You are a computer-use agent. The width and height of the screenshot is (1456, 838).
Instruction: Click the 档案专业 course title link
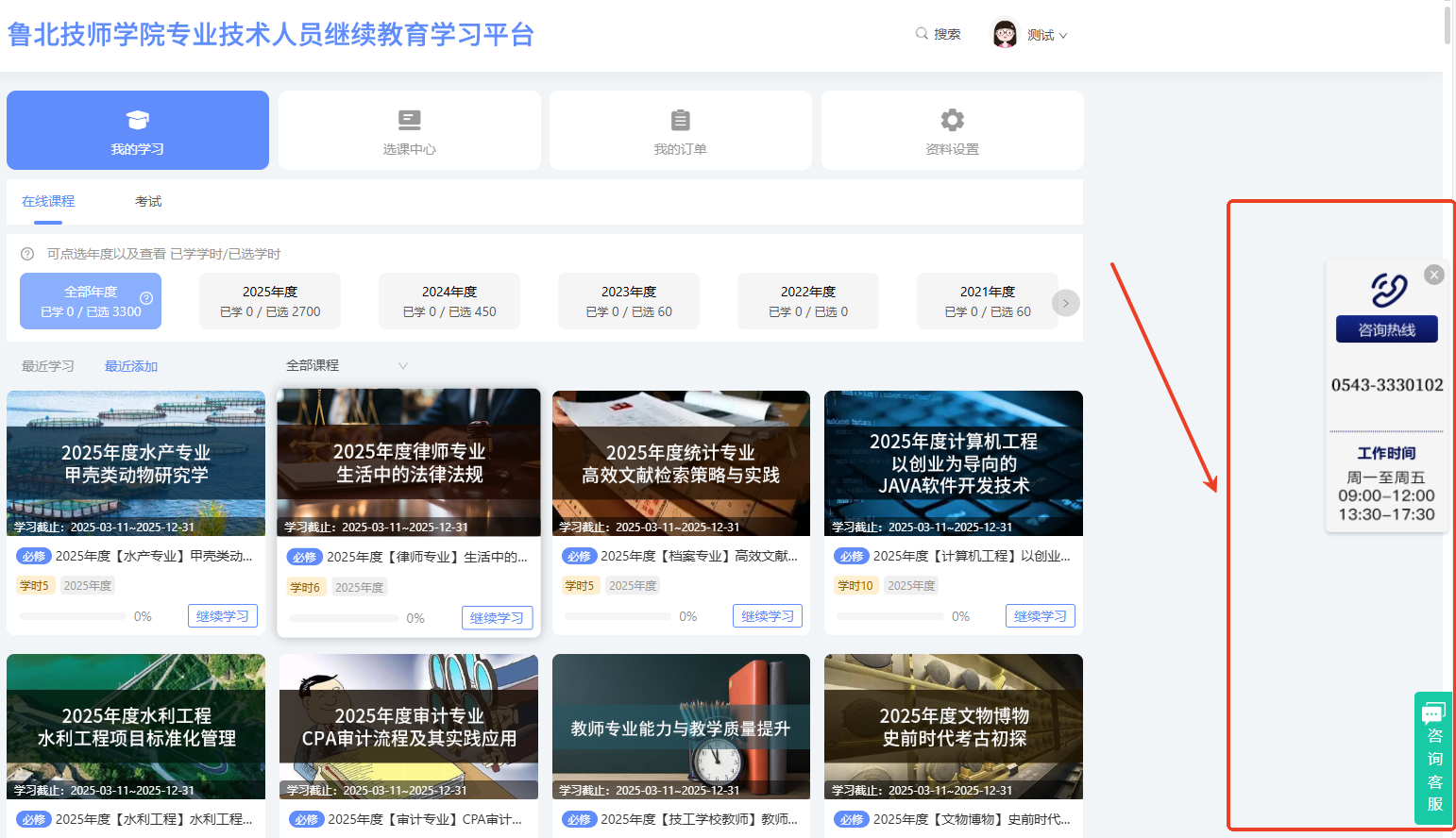[x=699, y=556]
